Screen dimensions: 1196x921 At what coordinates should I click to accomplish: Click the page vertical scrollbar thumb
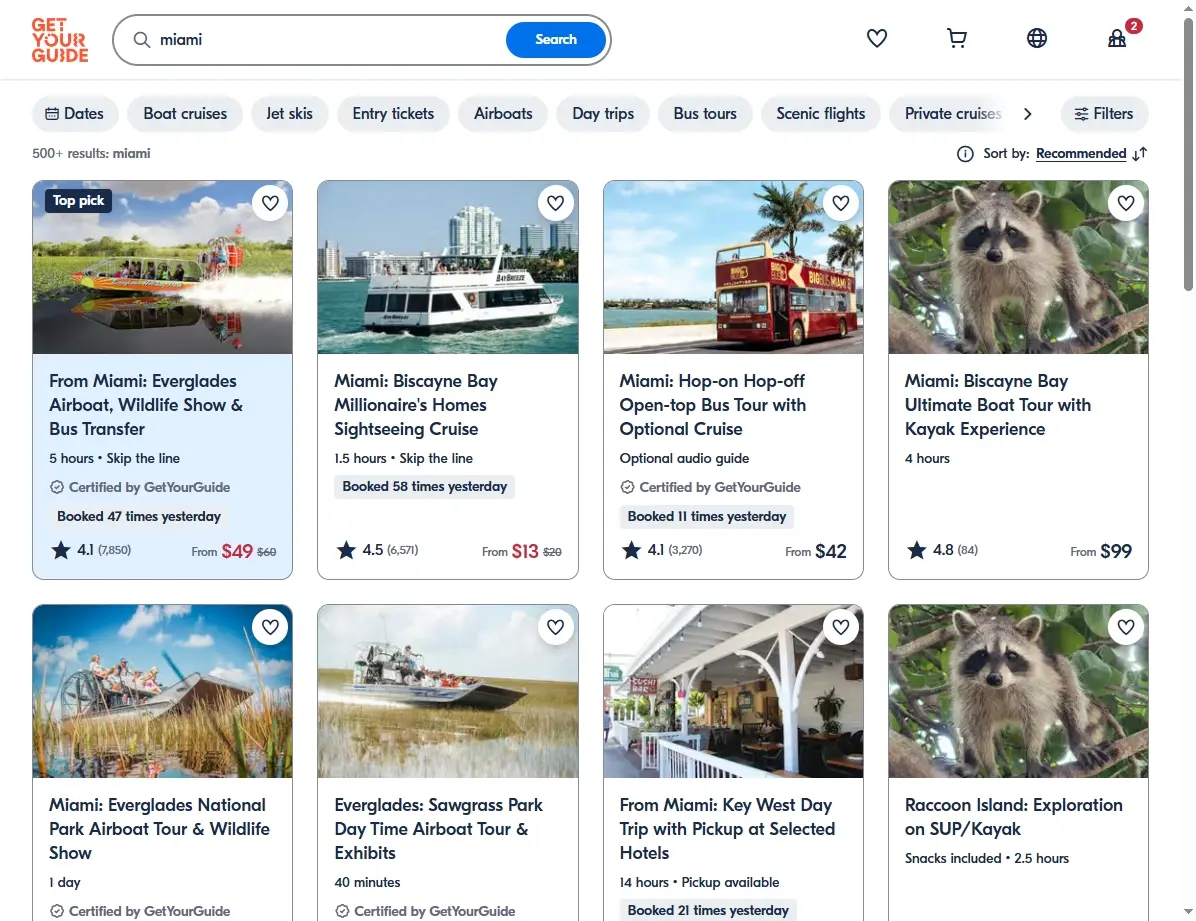pyautogui.click(x=1188, y=154)
